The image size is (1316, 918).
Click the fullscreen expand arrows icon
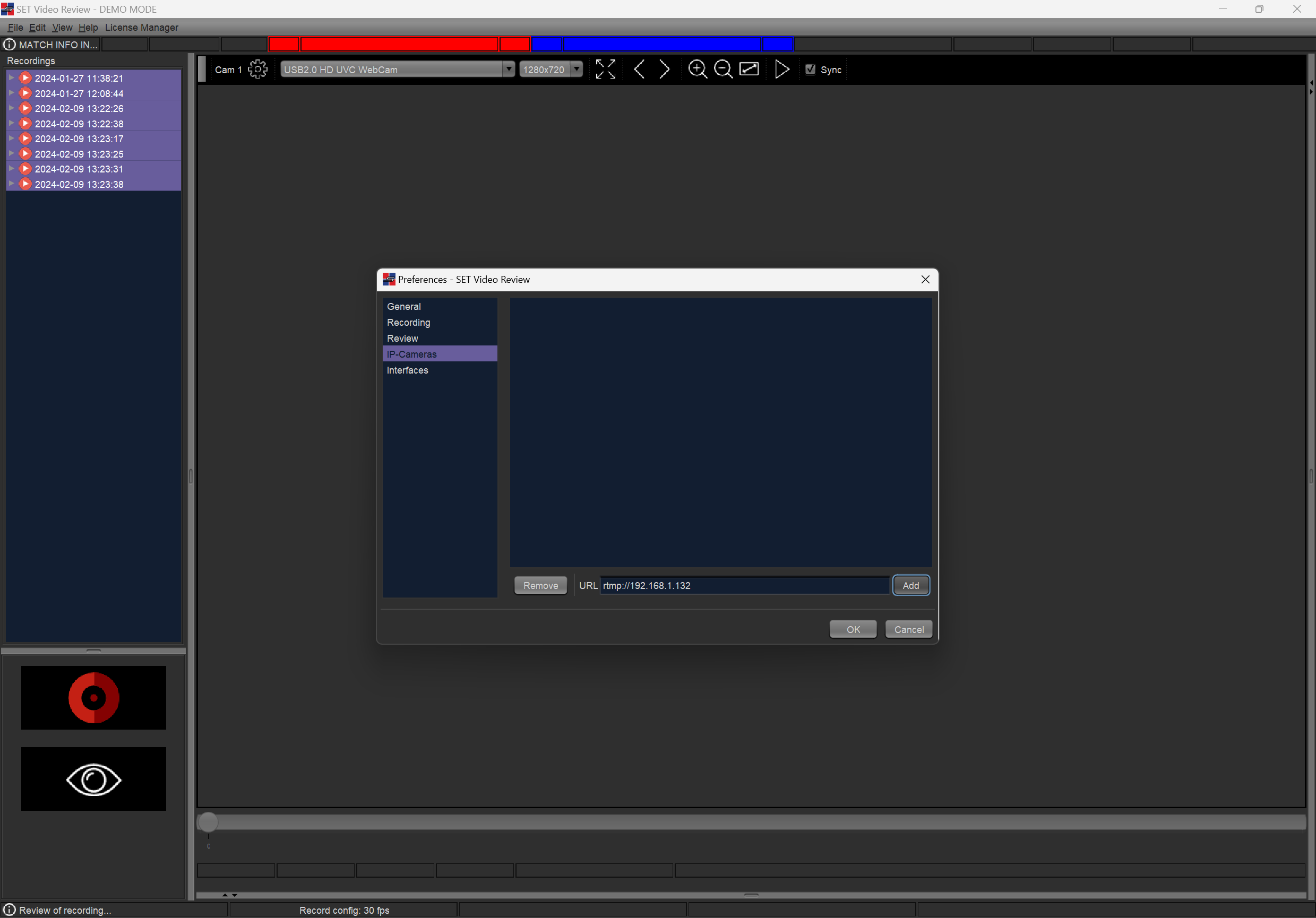pyautogui.click(x=605, y=70)
